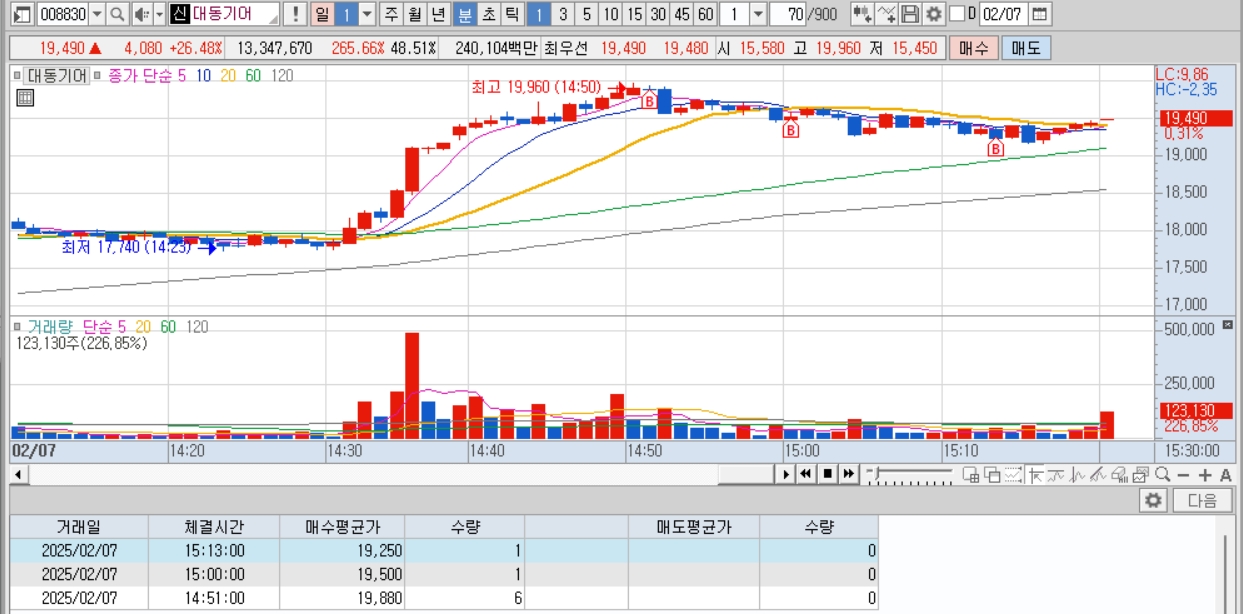This screenshot has height=614, width=1243.
Task: Click the trade history settings gear icon
Action: coord(1154,500)
